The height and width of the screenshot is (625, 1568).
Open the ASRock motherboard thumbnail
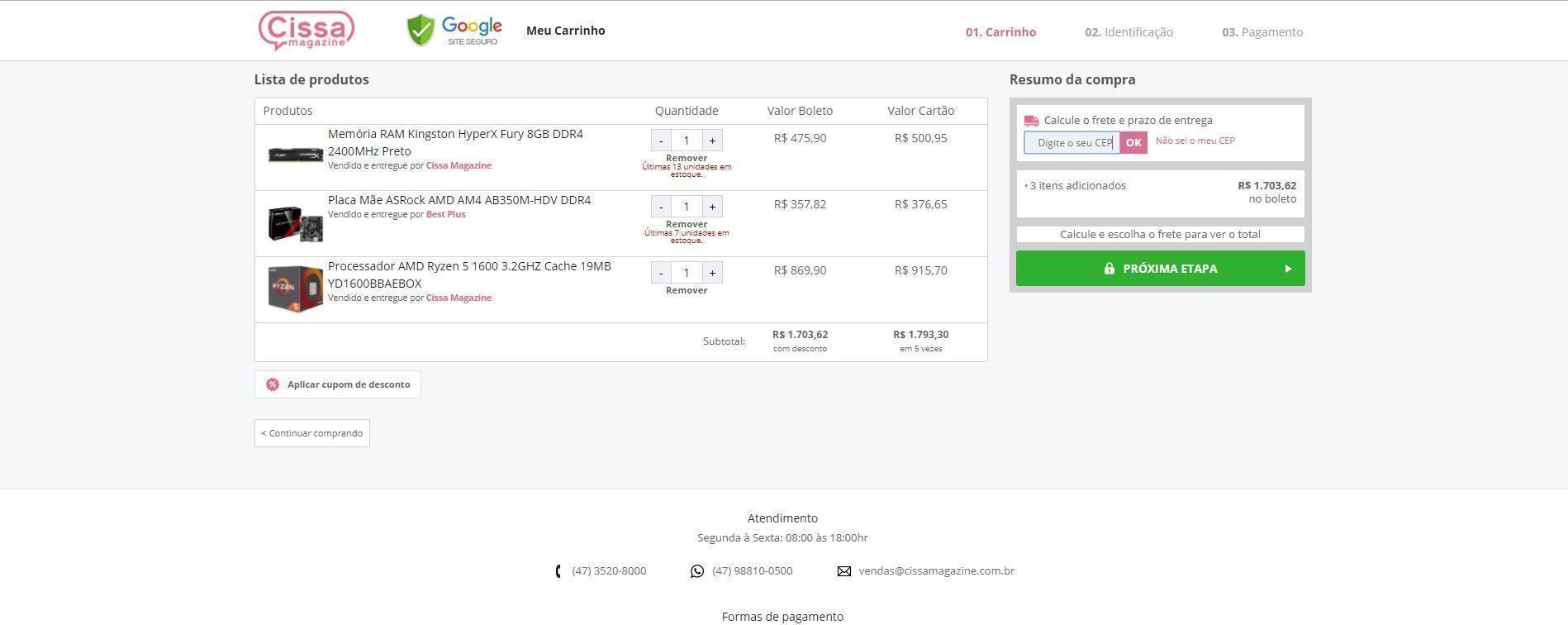(295, 223)
